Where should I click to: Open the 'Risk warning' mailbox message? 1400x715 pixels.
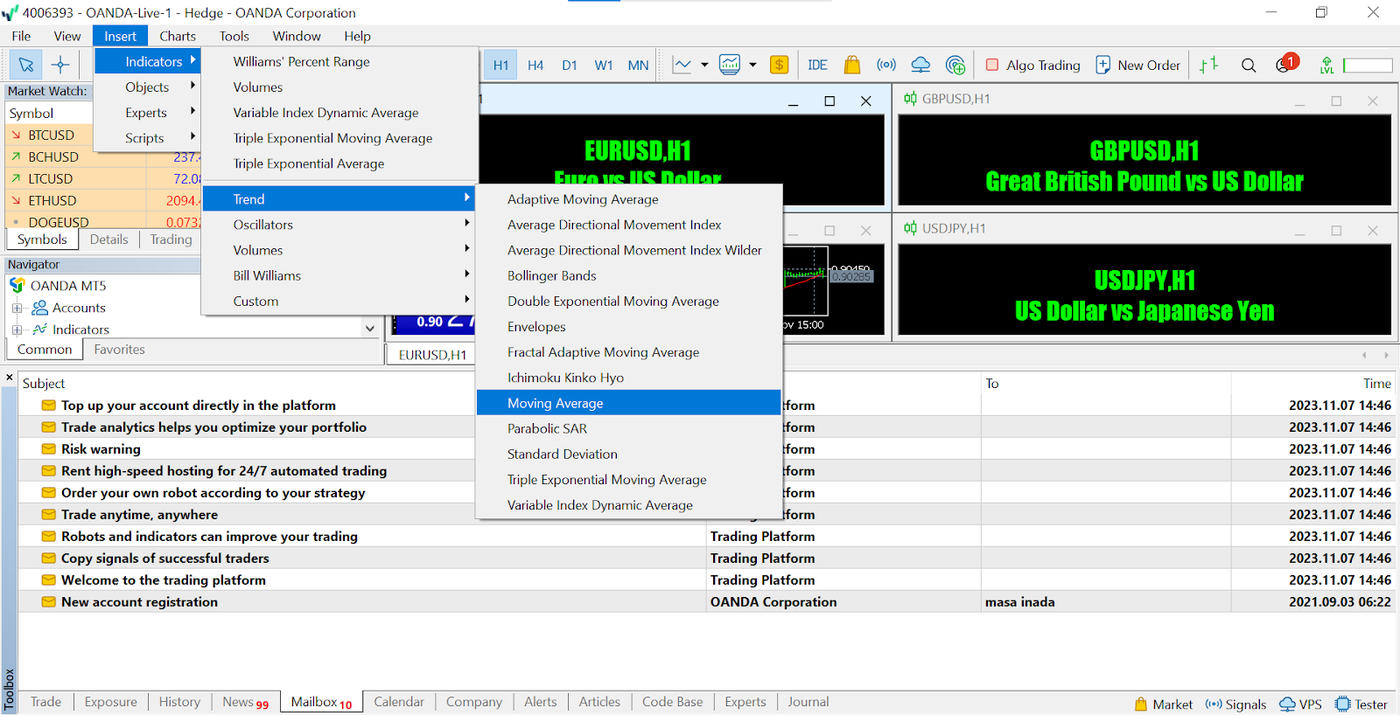(x=101, y=449)
